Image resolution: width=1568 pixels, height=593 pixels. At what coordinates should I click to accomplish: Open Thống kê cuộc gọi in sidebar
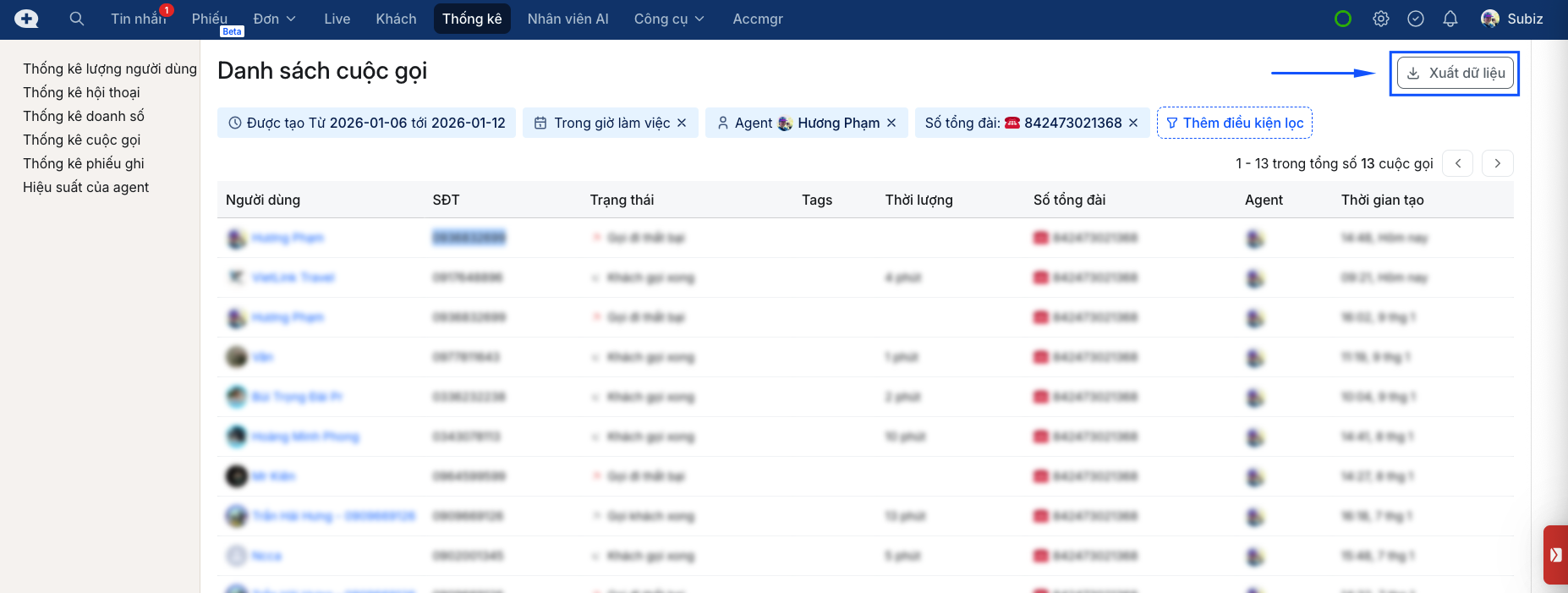pyautogui.click(x=82, y=140)
